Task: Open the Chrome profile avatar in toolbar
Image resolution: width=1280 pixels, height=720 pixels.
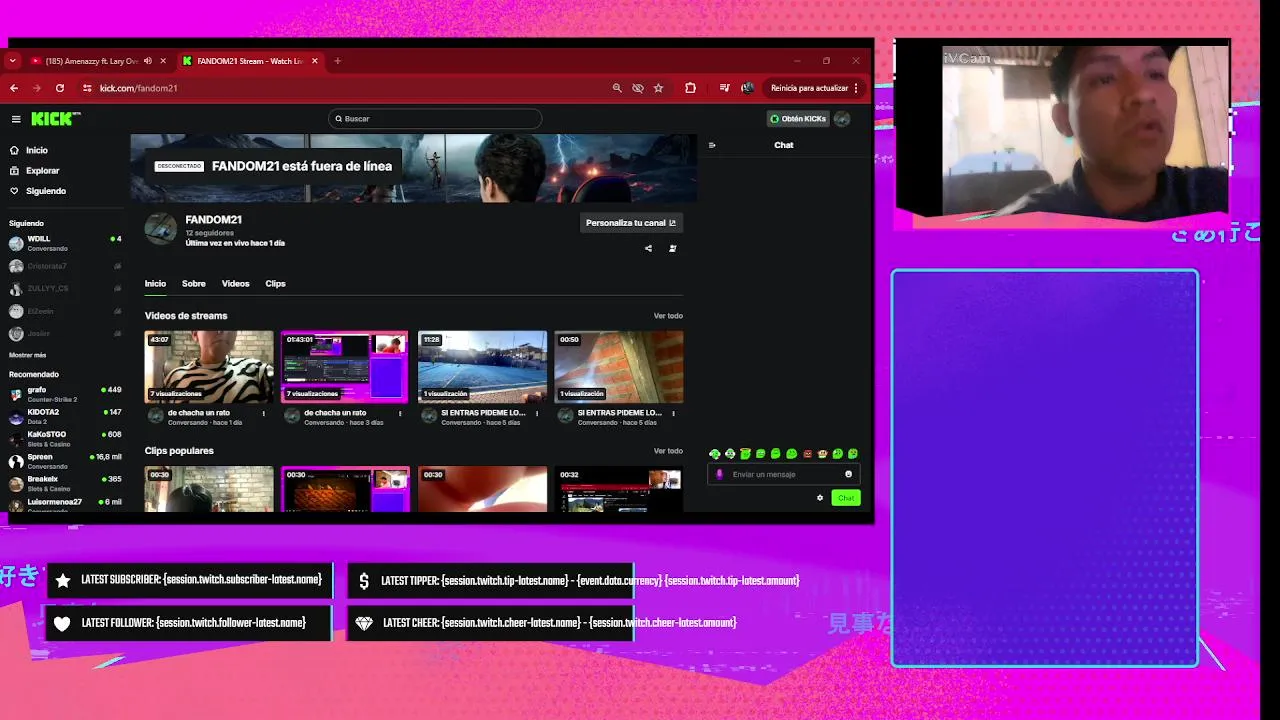Action: tap(747, 88)
